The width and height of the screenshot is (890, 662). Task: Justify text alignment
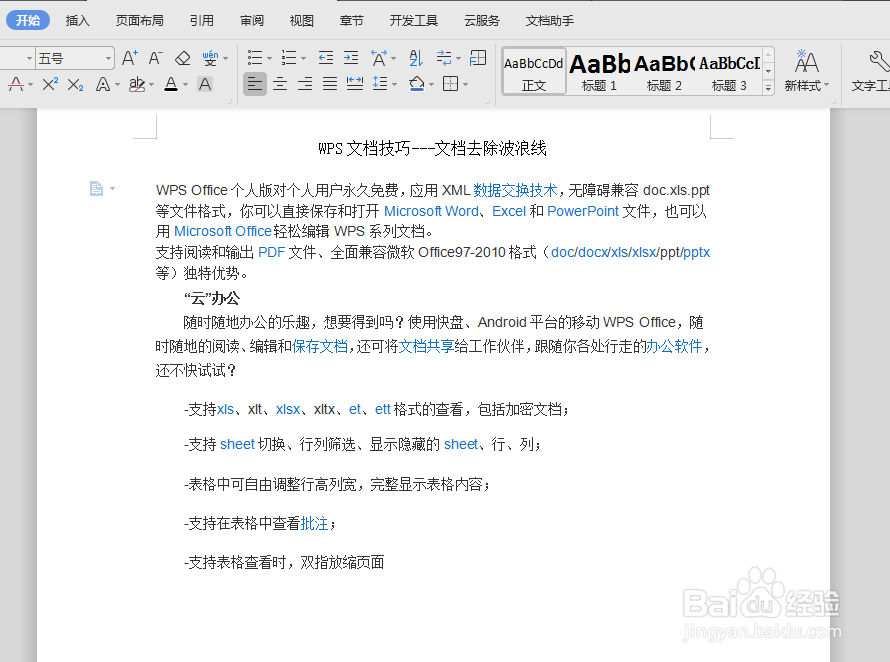[330, 85]
